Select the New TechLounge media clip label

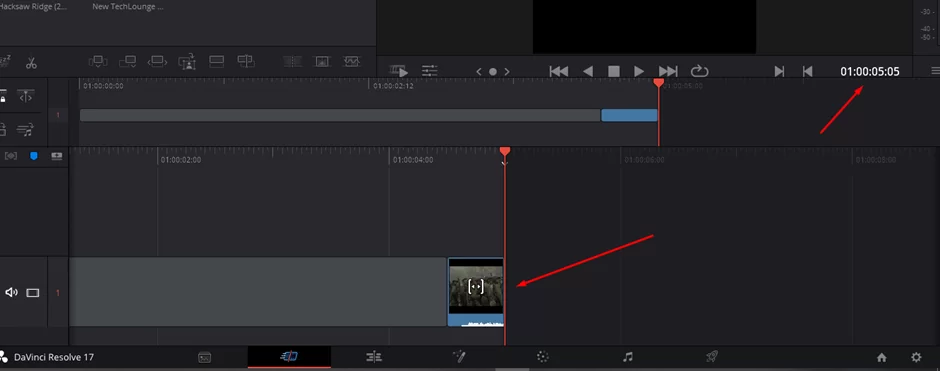pyautogui.click(x=128, y=7)
